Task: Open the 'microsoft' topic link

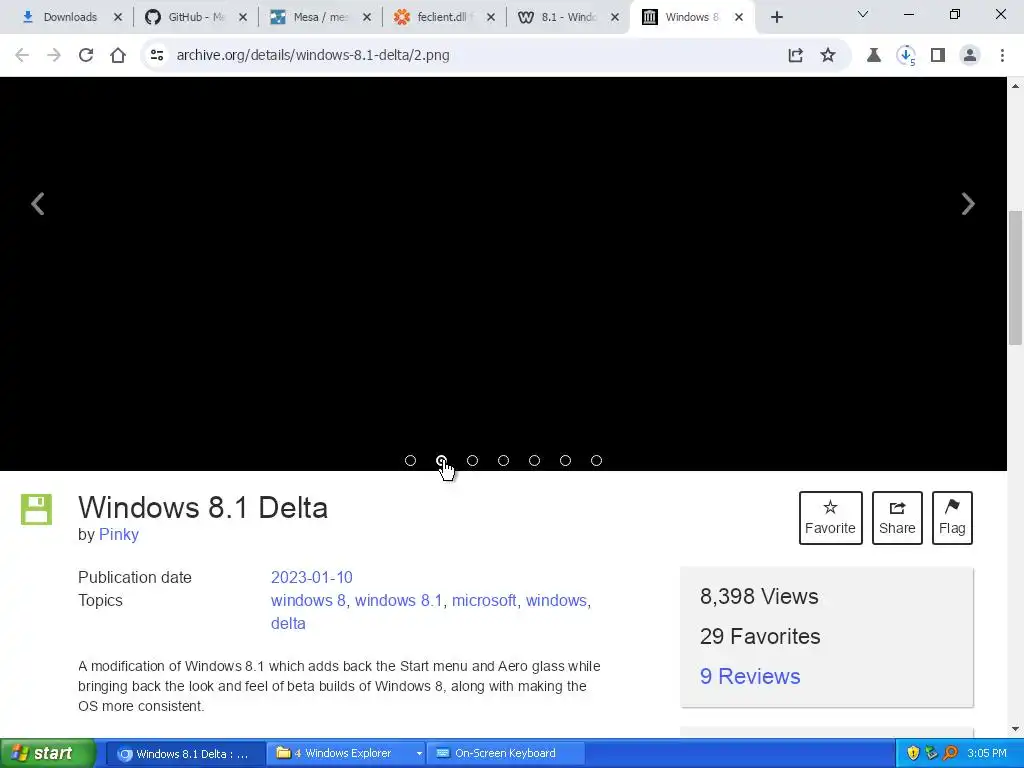Action: tap(484, 600)
